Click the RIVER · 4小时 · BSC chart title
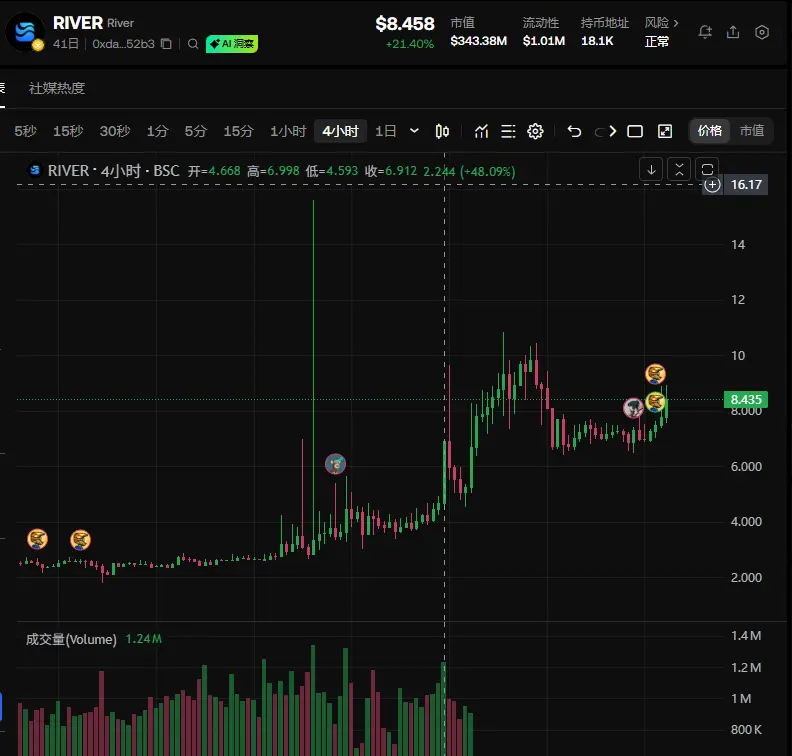 click(114, 171)
